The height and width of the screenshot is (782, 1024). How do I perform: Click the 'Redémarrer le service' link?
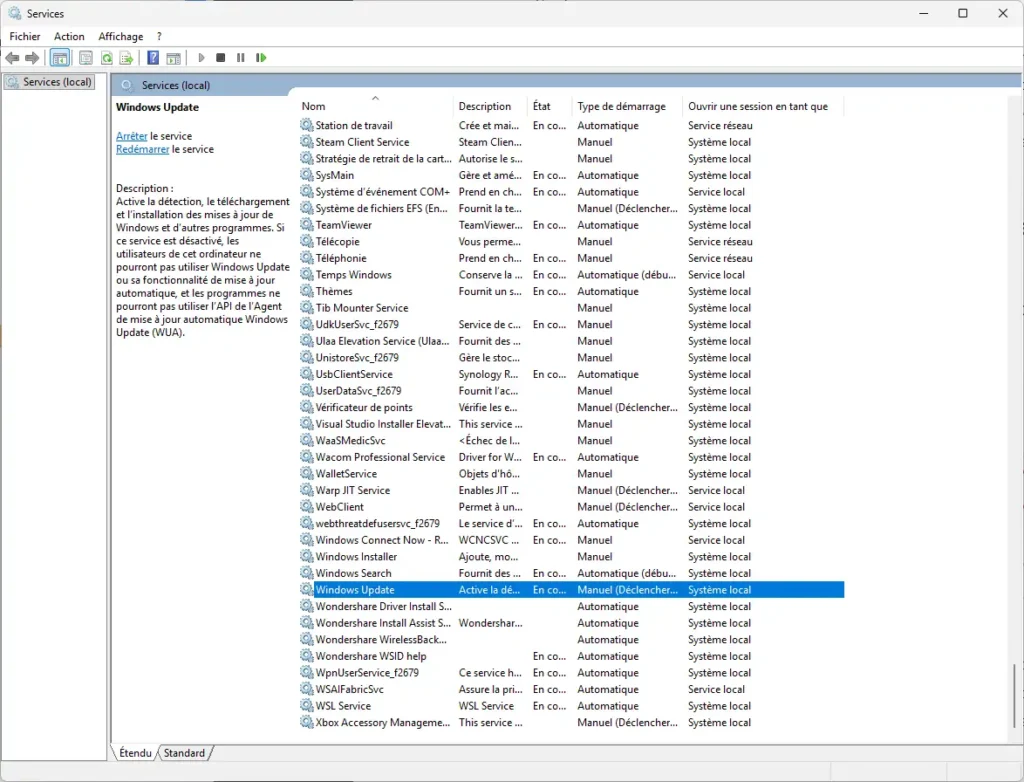click(144, 149)
